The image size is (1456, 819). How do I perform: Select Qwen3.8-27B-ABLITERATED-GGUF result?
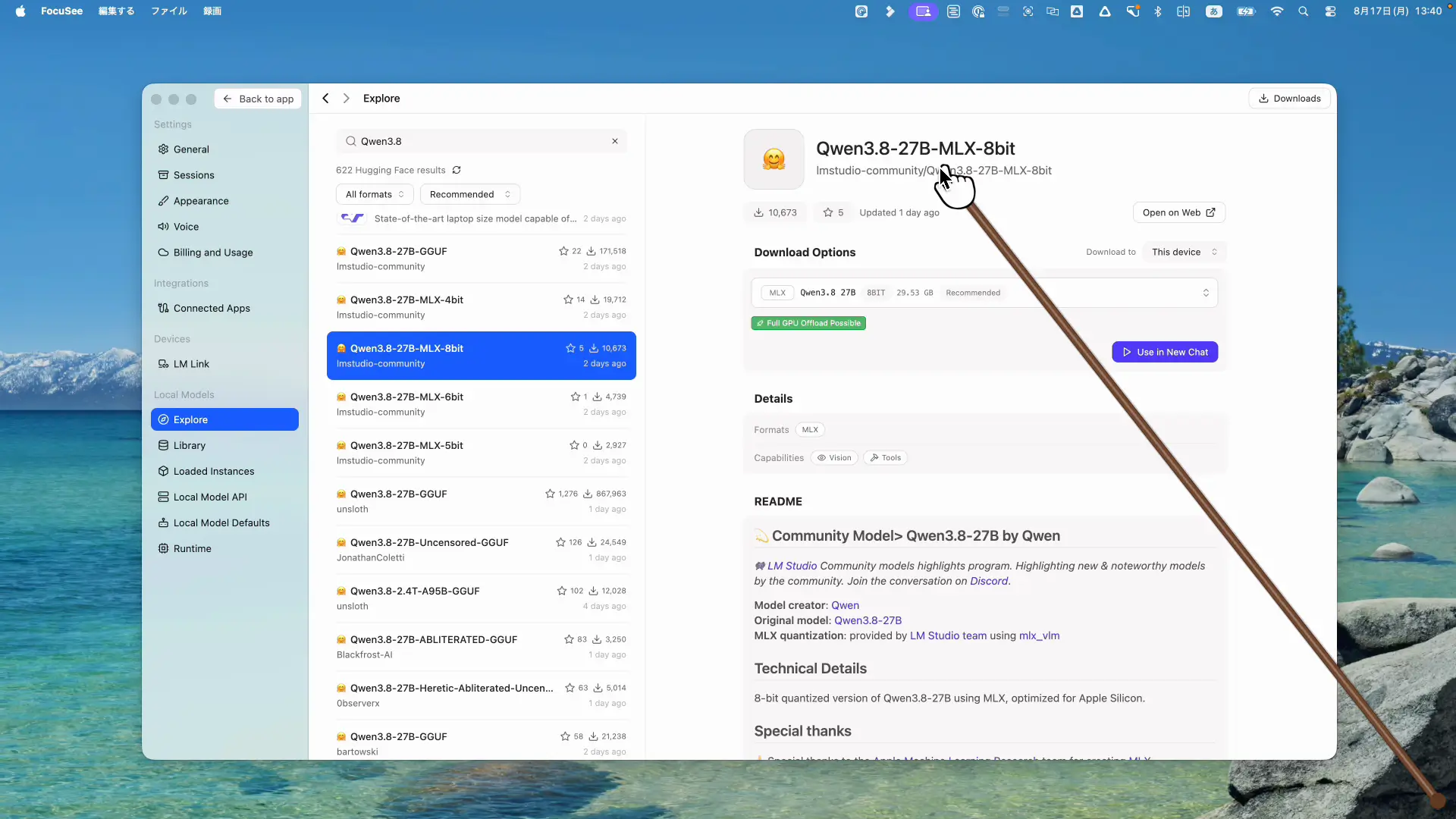(x=482, y=647)
